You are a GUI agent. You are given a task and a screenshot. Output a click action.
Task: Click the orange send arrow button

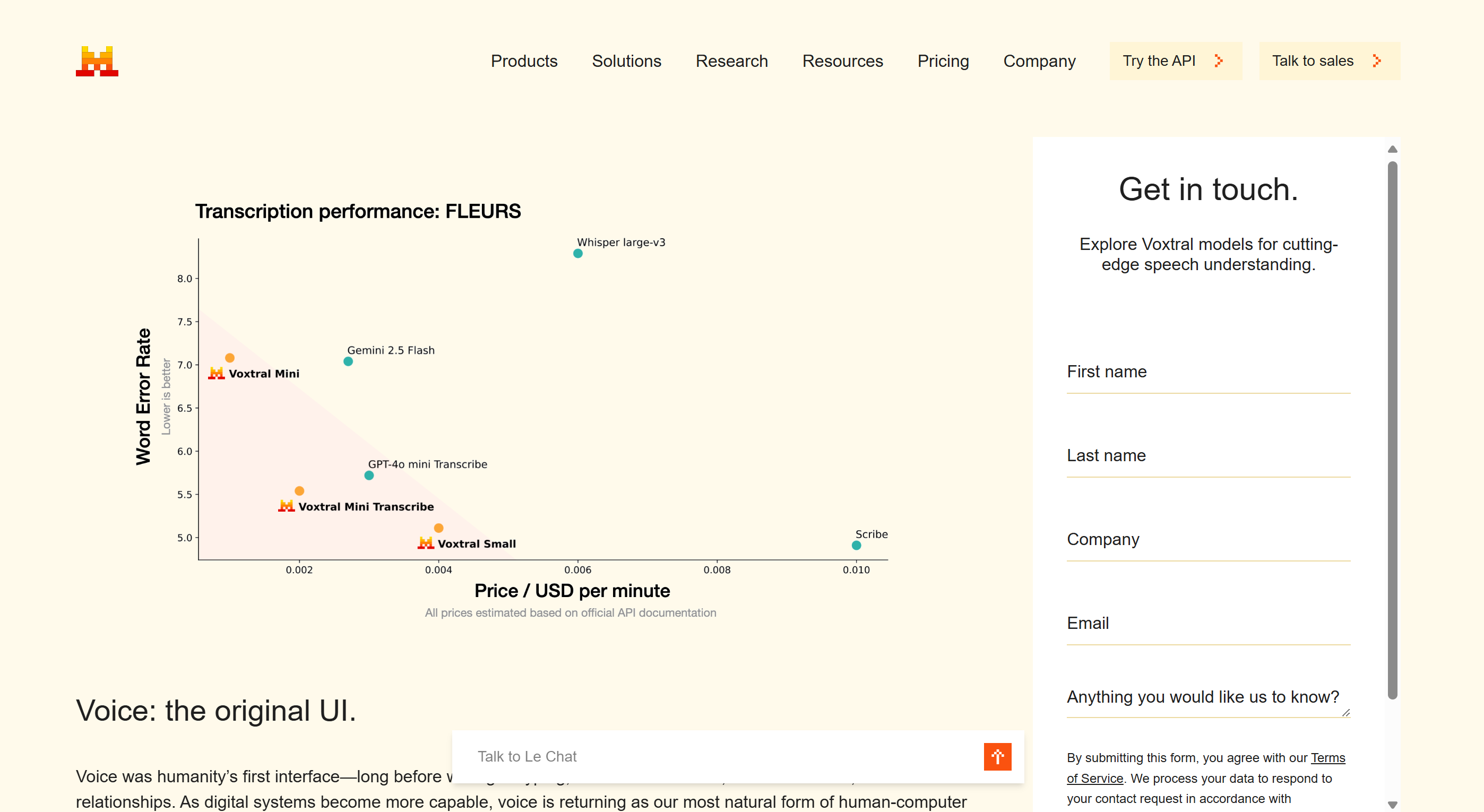point(997,757)
